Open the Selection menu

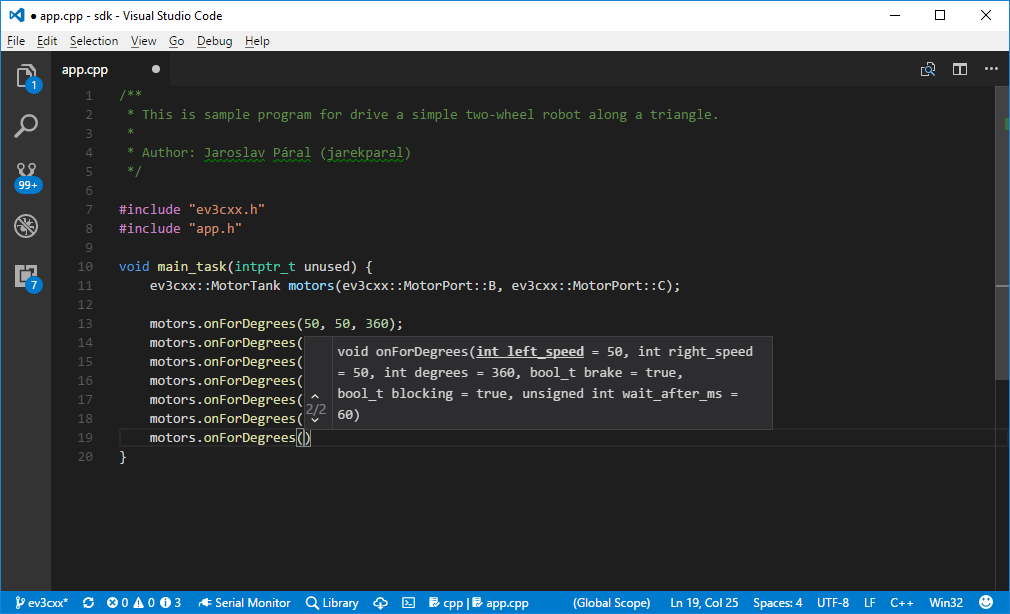(94, 41)
